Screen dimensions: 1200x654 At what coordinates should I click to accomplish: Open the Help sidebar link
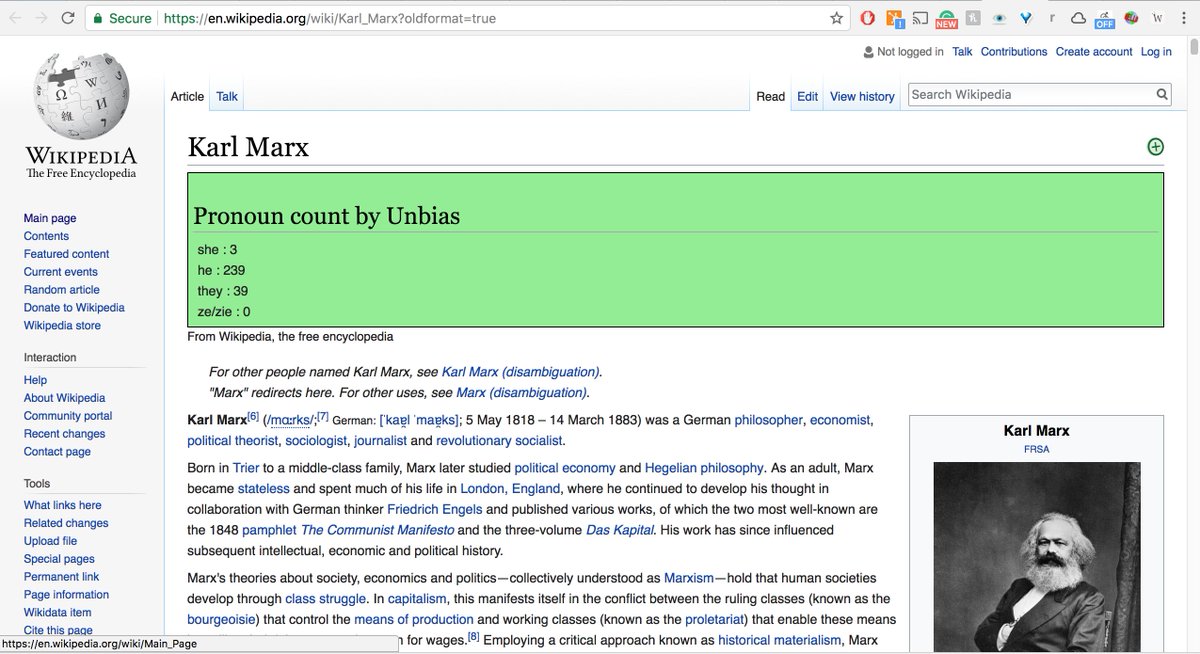point(35,380)
